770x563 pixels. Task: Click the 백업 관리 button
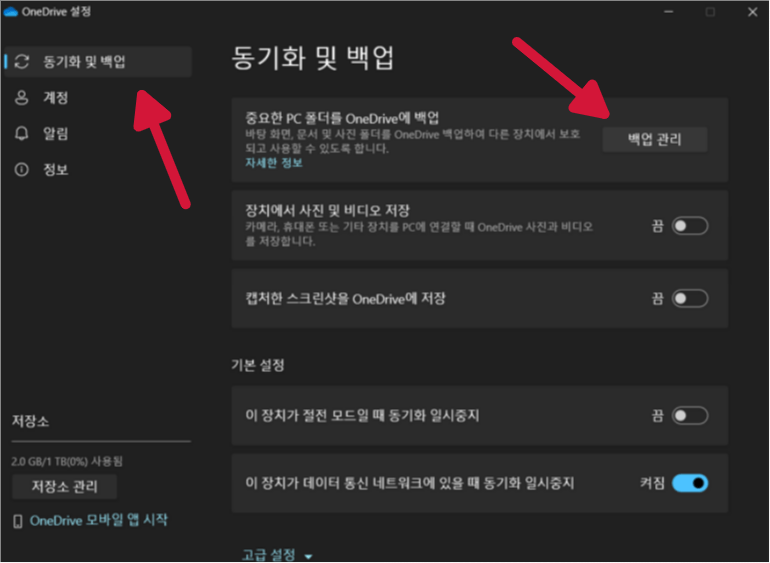coord(655,140)
